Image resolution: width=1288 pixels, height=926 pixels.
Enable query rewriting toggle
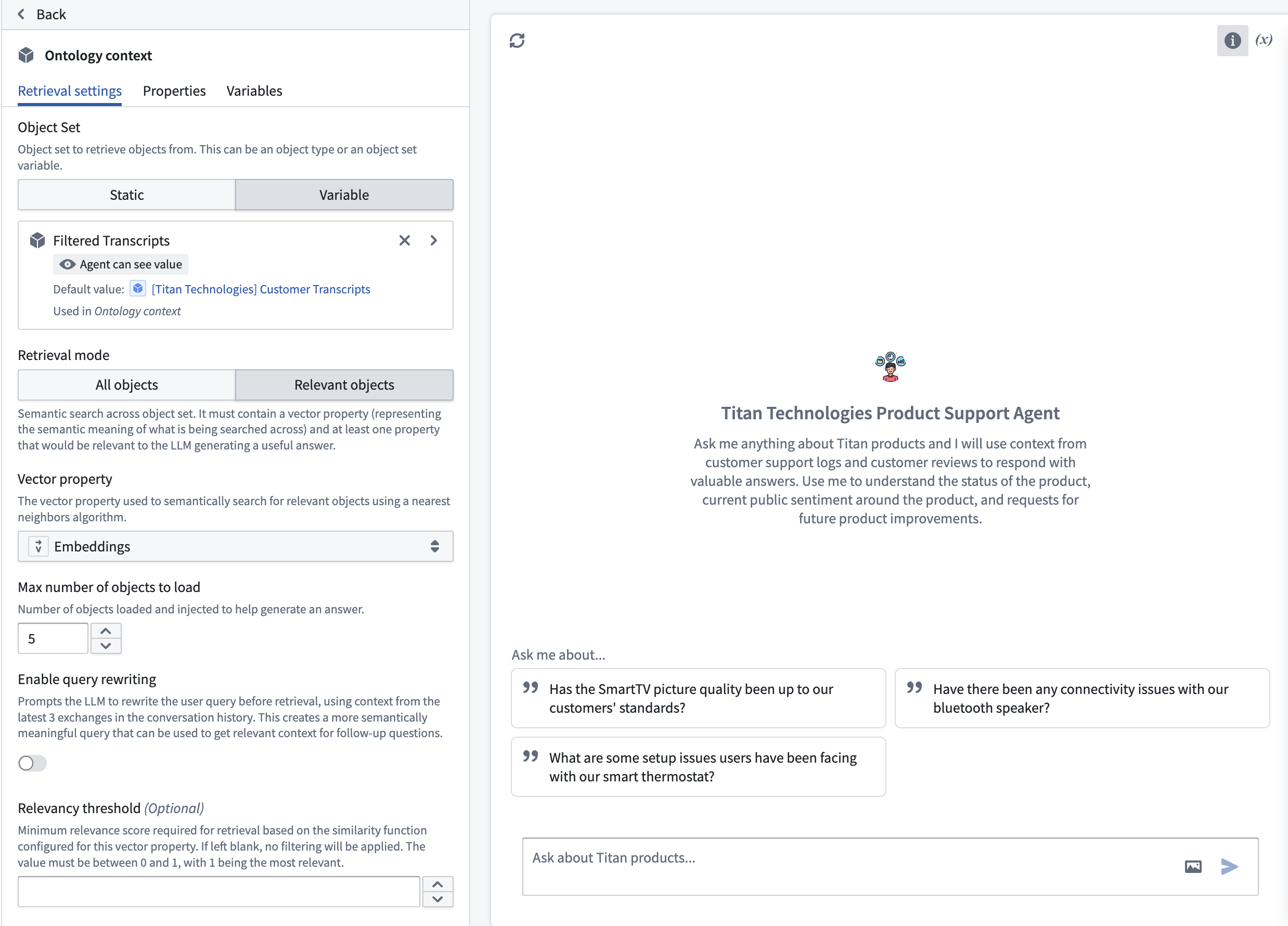click(x=32, y=763)
